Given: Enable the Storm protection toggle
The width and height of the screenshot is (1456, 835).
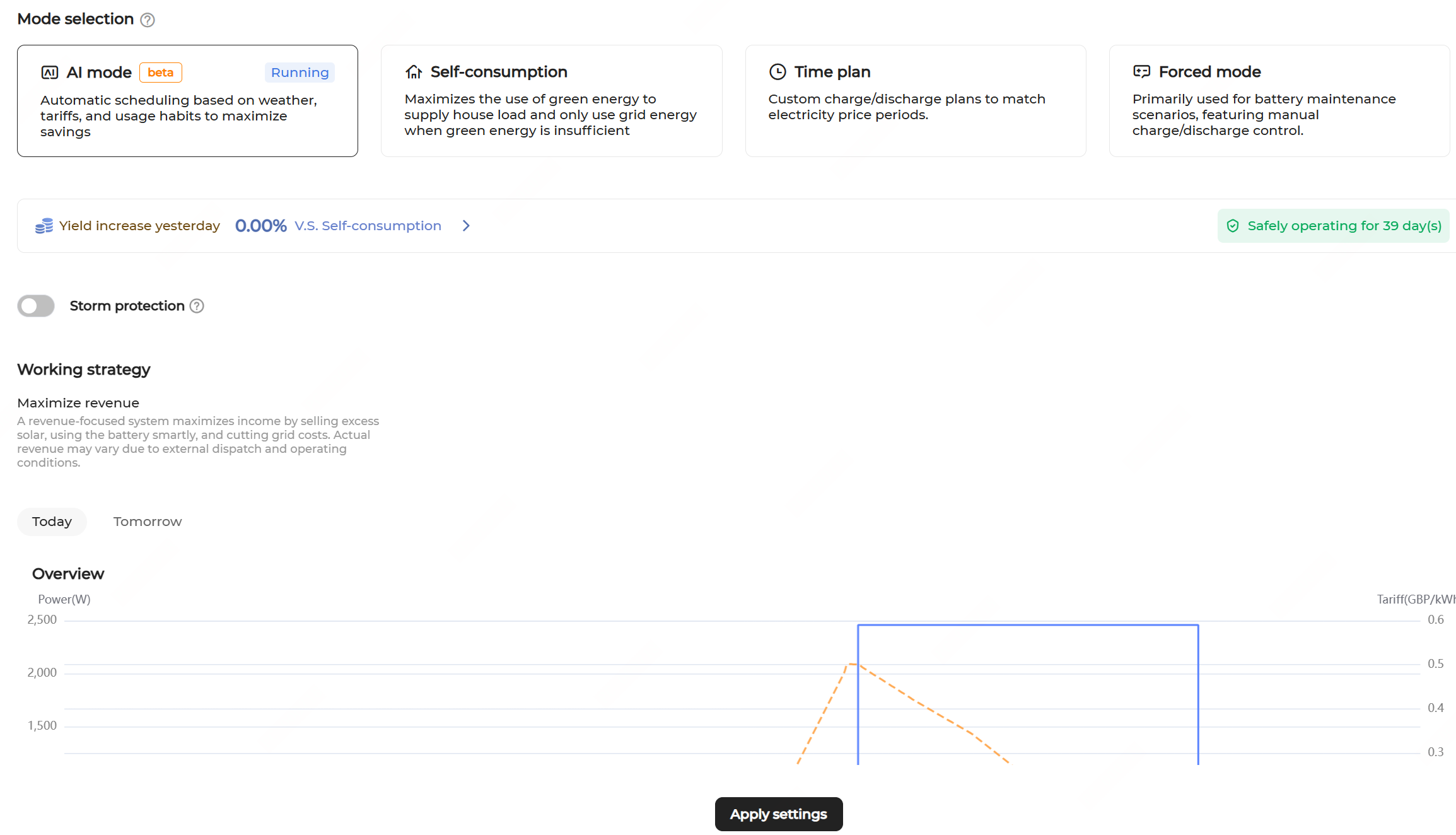Looking at the screenshot, I should click(x=36, y=306).
